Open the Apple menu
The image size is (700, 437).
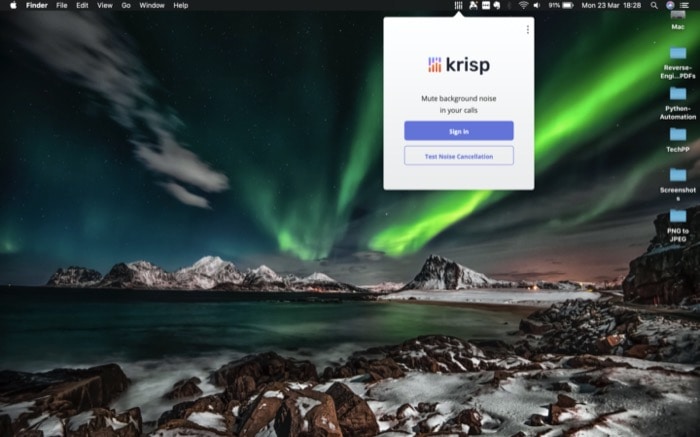pyautogui.click(x=13, y=5)
